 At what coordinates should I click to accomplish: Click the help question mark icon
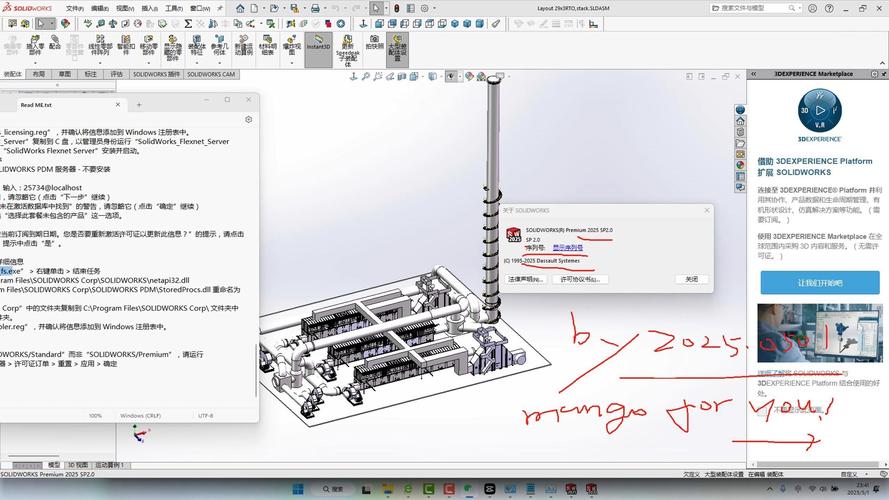(829, 9)
